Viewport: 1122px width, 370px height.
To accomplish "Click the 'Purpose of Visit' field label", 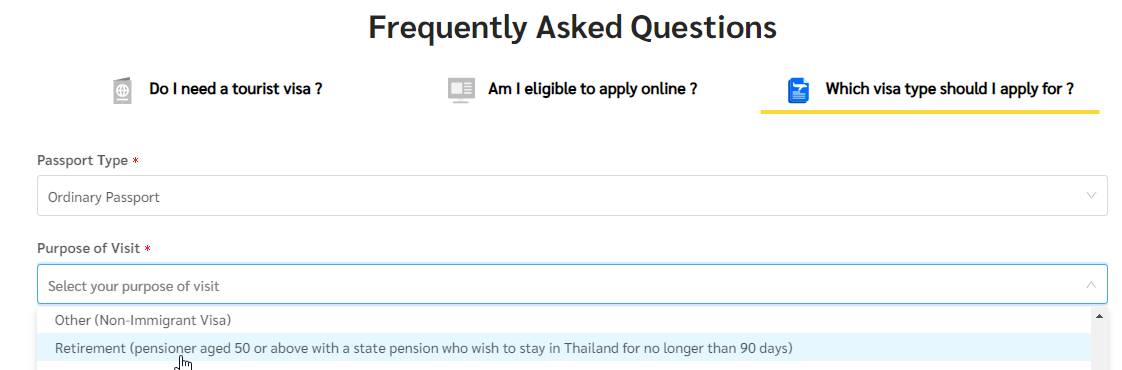I will [x=88, y=249].
